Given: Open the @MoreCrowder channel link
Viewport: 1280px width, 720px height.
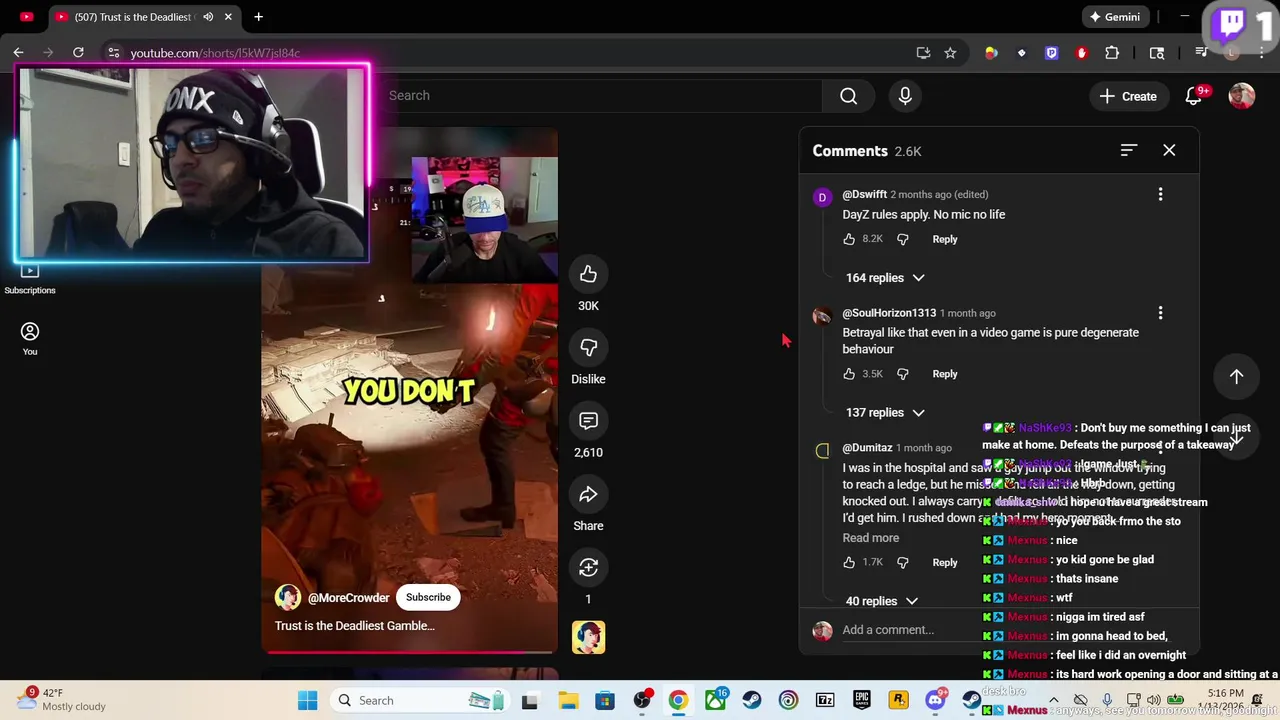Looking at the screenshot, I should pos(348,598).
